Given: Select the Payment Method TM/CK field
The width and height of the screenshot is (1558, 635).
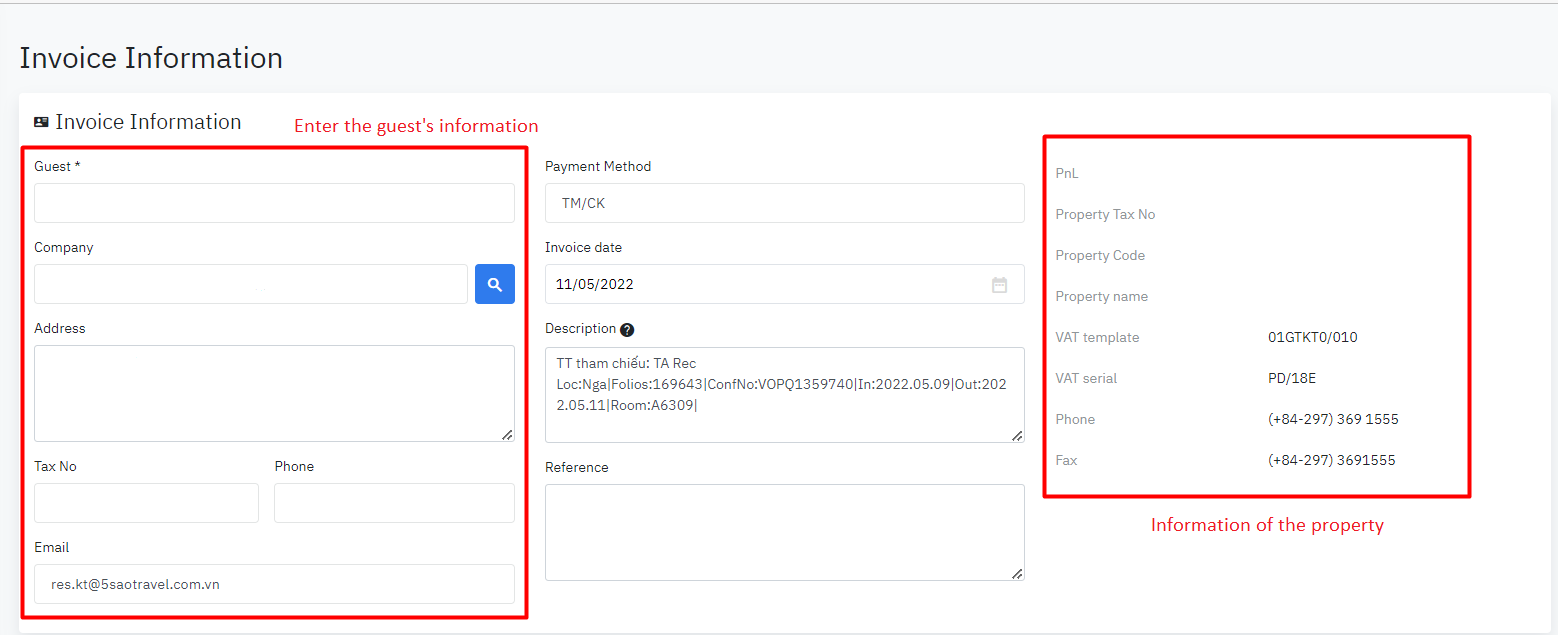Looking at the screenshot, I should pyautogui.click(x=784, y=203).
